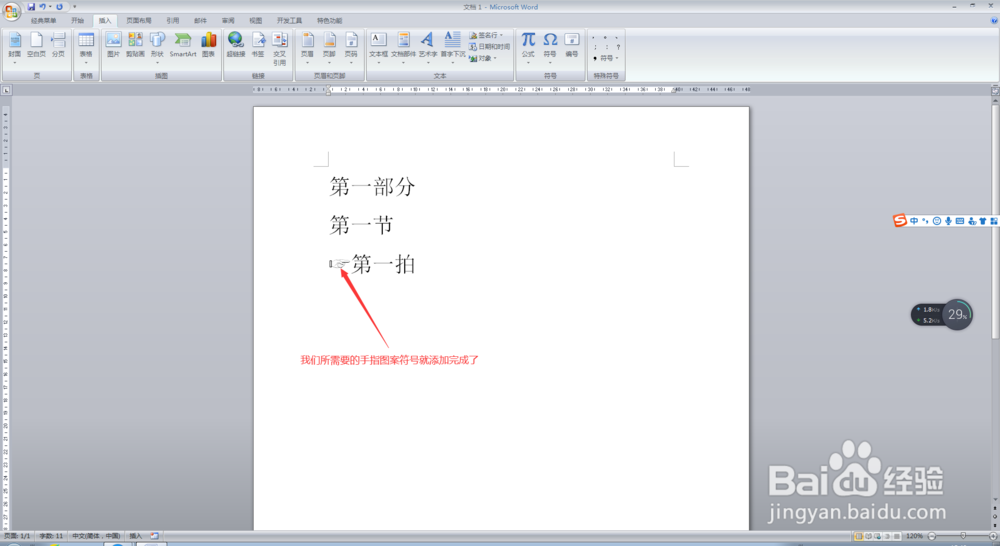Screen dimensions: 1000x546
Task: Toggle insert/overtype mode (插入)
Action: point(135,536)
